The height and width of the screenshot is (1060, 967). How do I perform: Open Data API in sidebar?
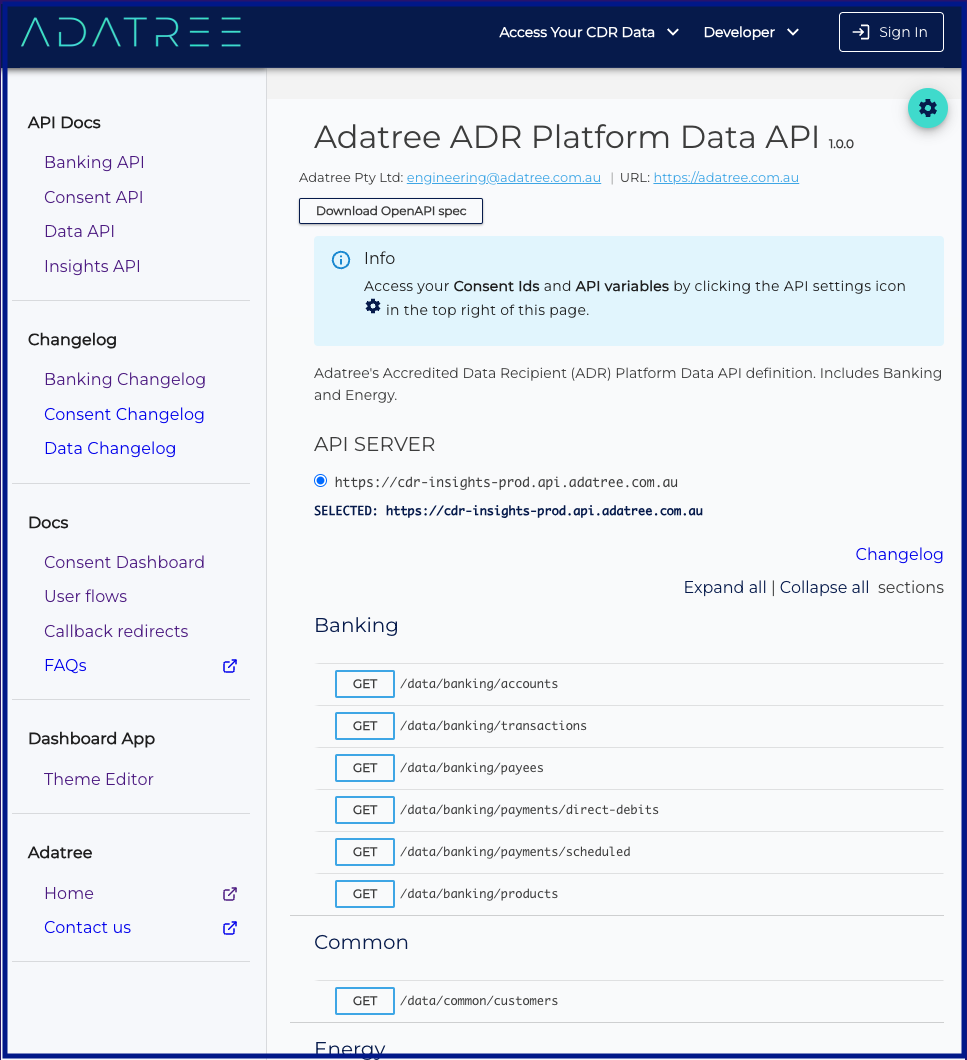click(x=79, y=231)
